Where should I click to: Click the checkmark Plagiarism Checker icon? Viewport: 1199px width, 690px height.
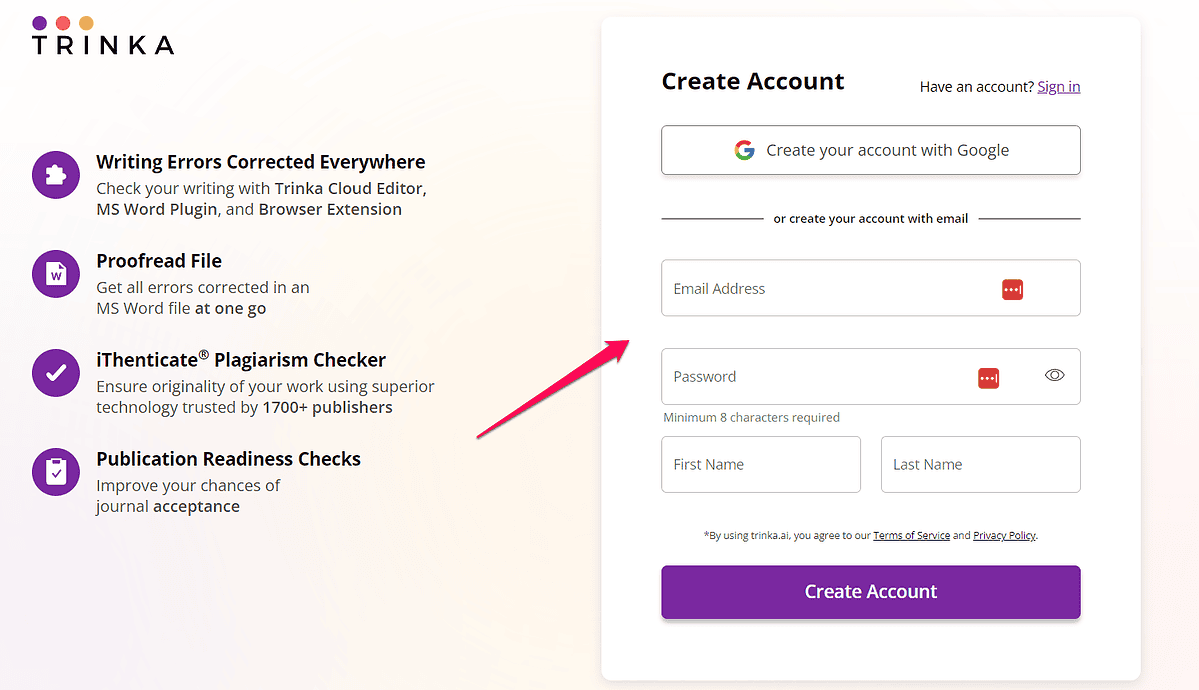coord(56,373)
